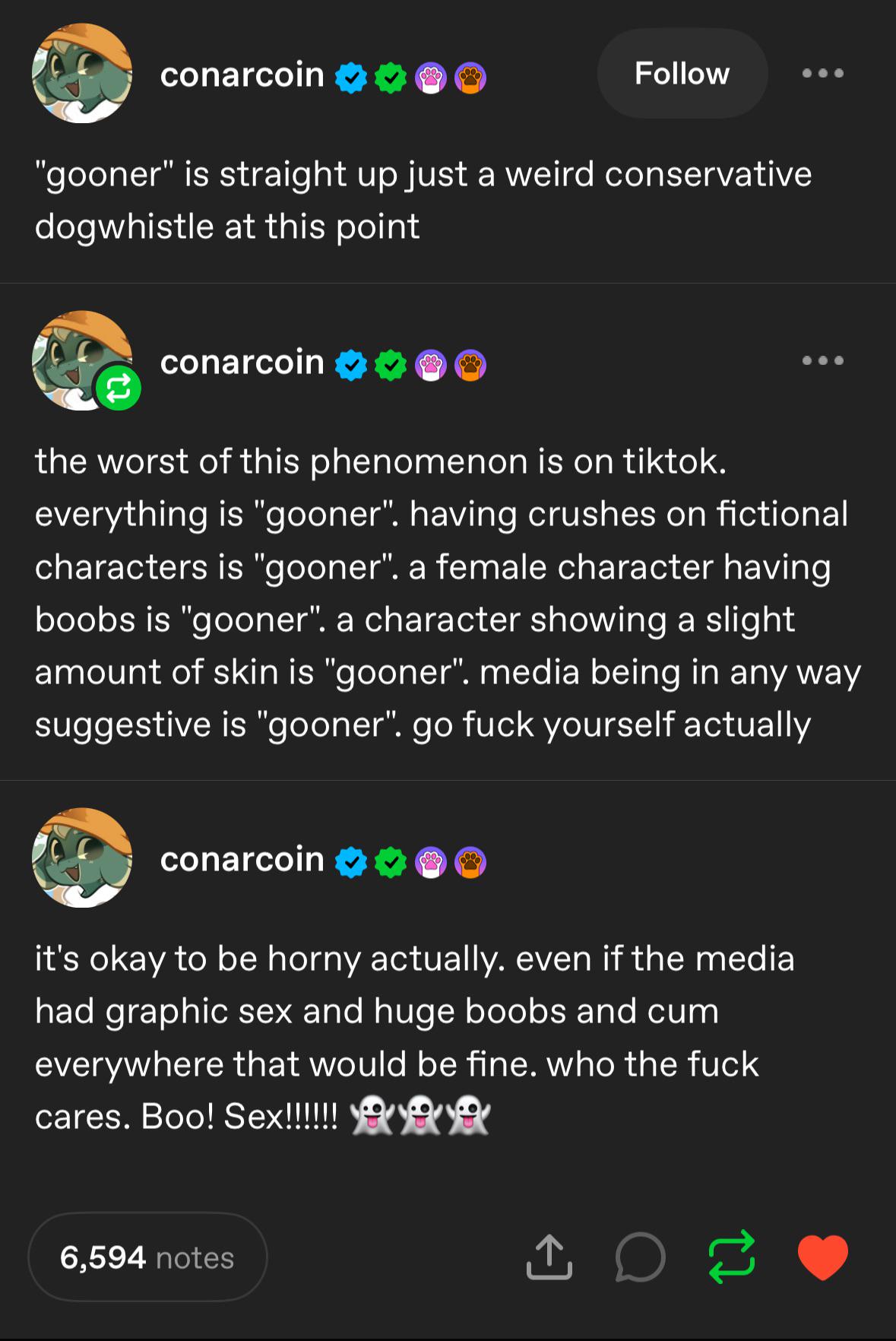Open the second post's three-dot options menu
The width and height of the screenshot is (896, 1341).
(x=822, y=360)
